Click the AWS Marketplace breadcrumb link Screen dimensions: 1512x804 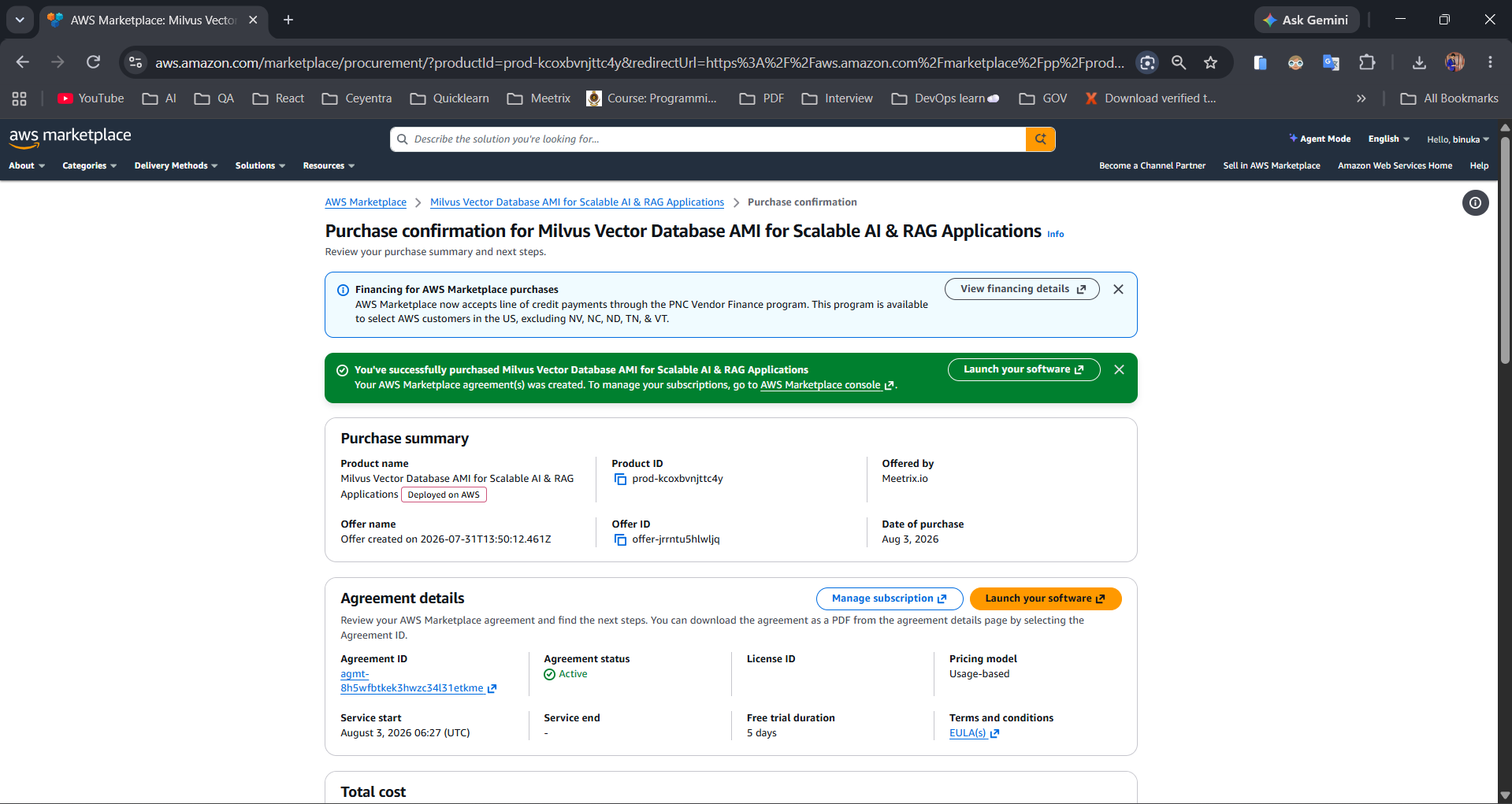[366, 202]
